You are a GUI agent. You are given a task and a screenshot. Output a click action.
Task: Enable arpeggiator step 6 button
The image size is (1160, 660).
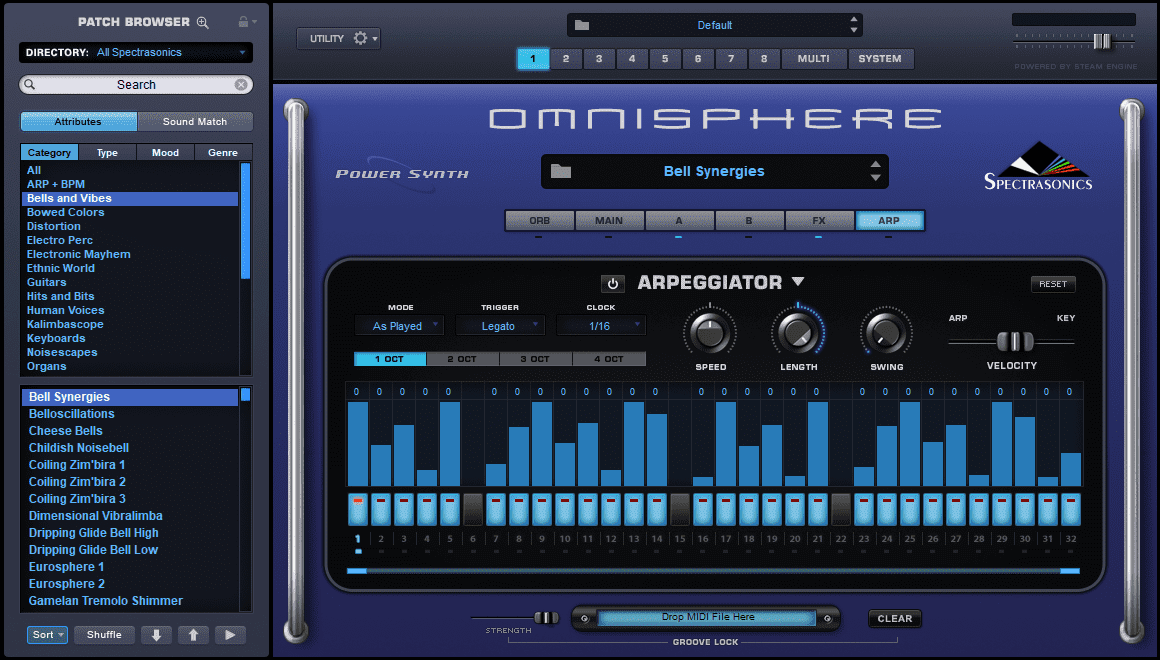(x=473, y=510)
